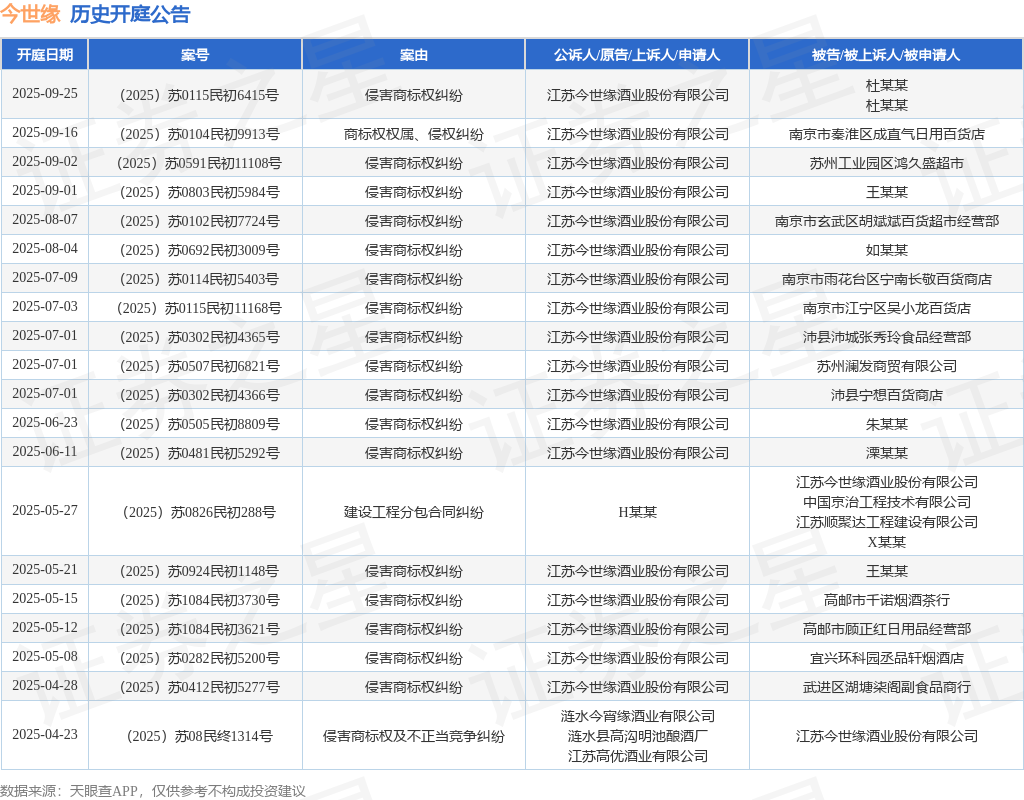The height and width of the screenshot is (800, 1024).
Task: Click defendant 苏州工业园区鸿久盛超市
Action: tap(886, 163)
